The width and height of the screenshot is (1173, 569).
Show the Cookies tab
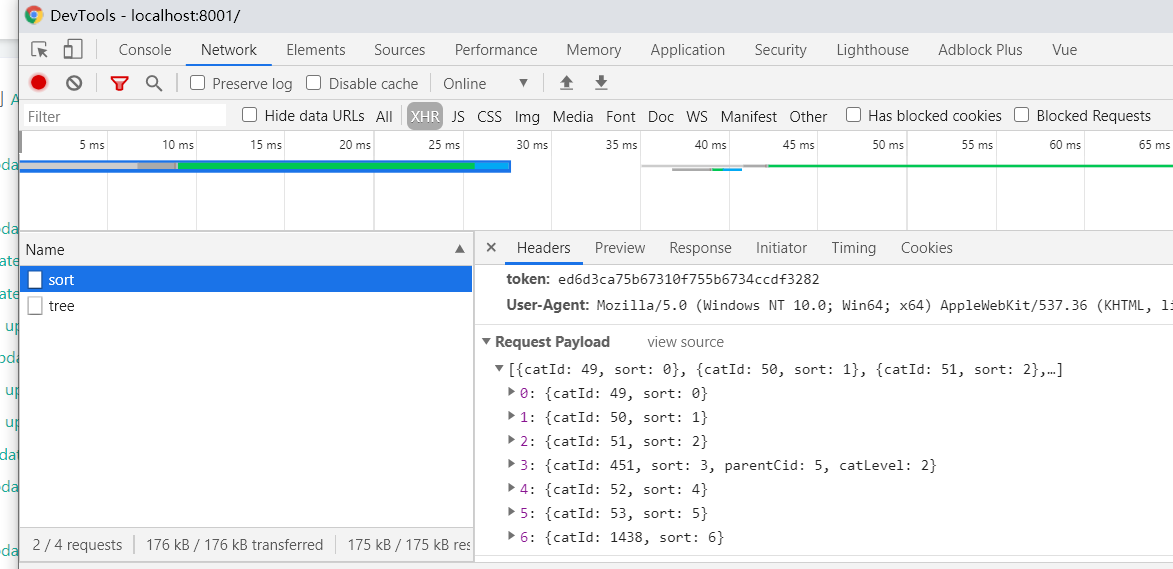[x=927, y=248]
